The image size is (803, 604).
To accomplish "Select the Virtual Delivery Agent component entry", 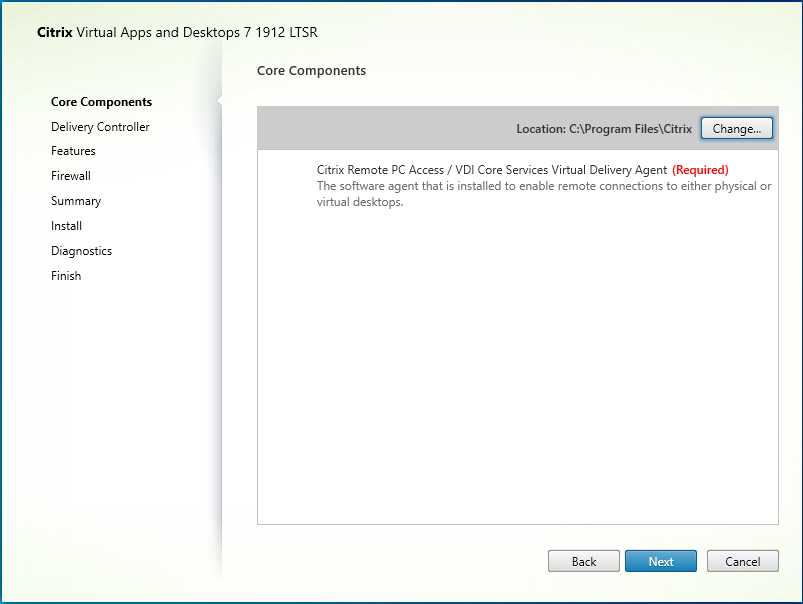I will [x=492, y=170].
